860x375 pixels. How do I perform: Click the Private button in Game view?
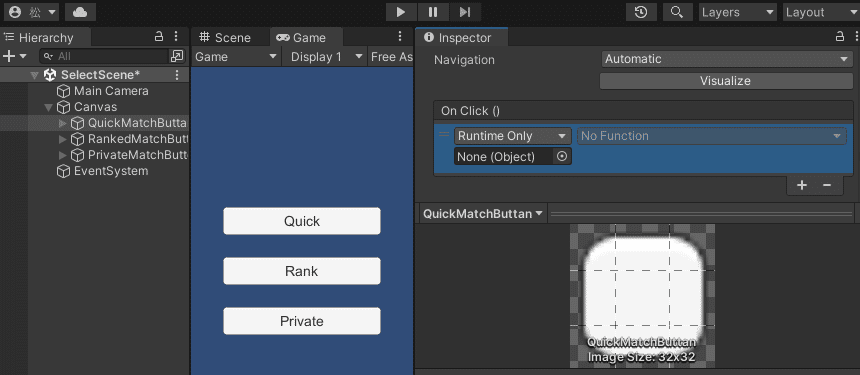pos(302,321)
